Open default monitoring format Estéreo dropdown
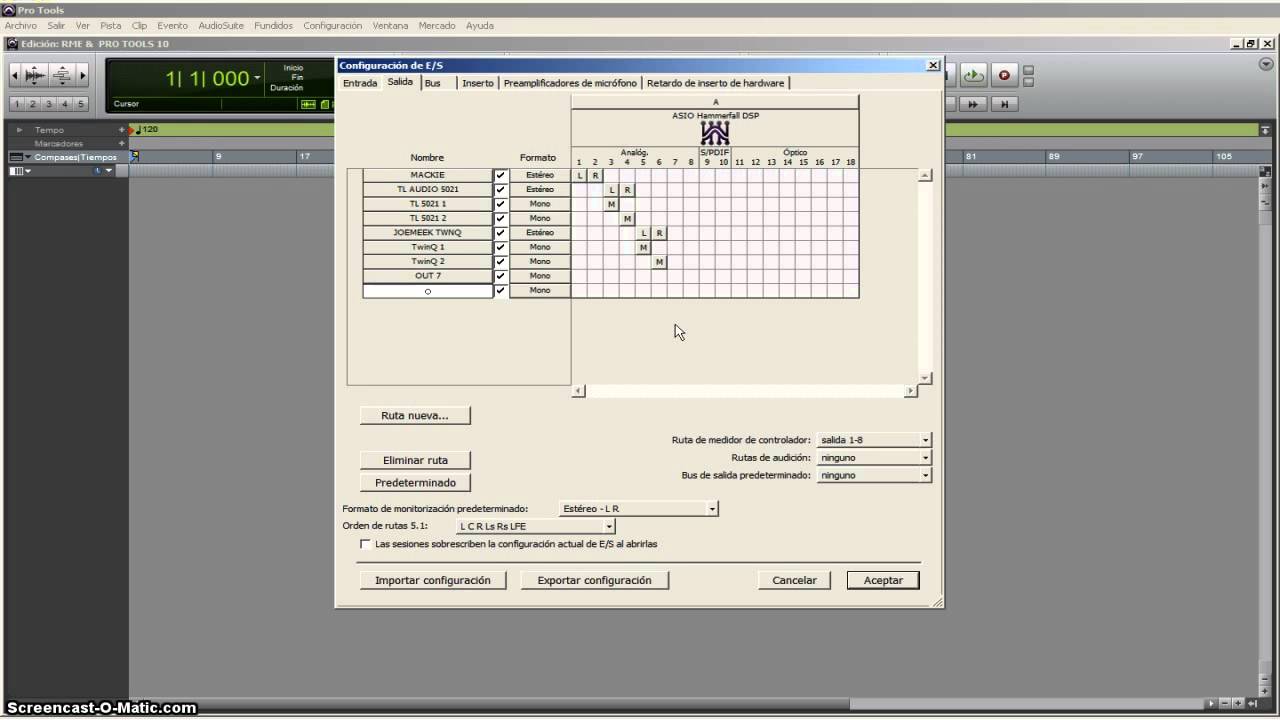The width and height of the screenshot is (1280, 720). tap(638, 509)
